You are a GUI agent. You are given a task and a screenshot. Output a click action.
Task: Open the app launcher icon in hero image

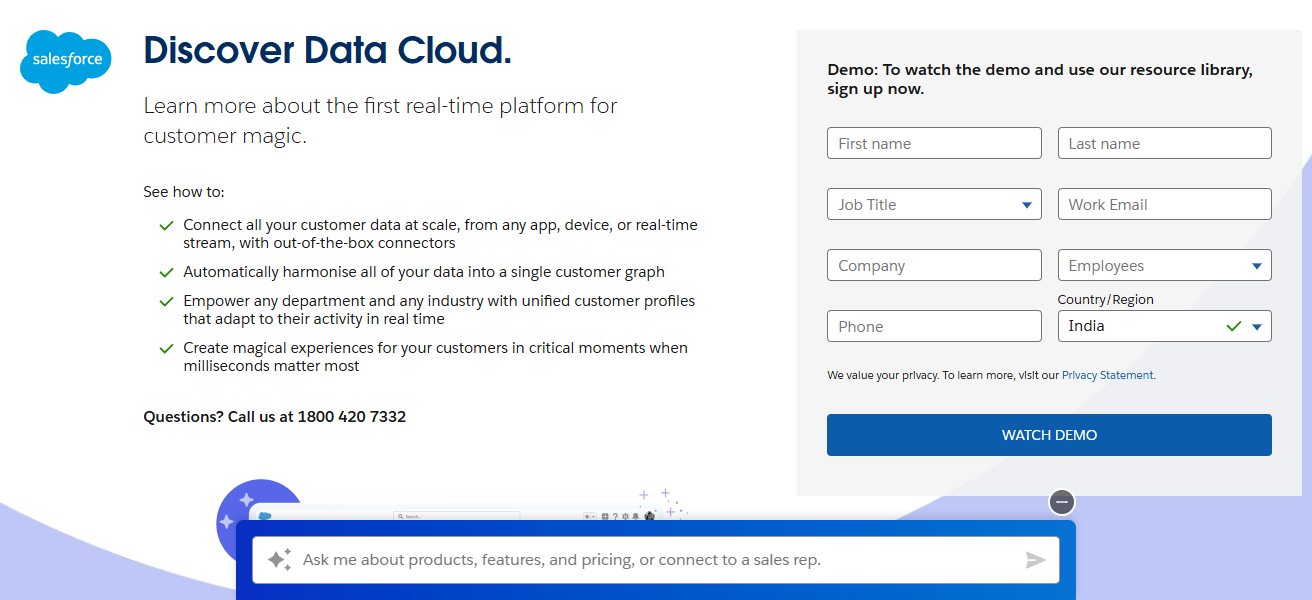(x=605, y=516)
